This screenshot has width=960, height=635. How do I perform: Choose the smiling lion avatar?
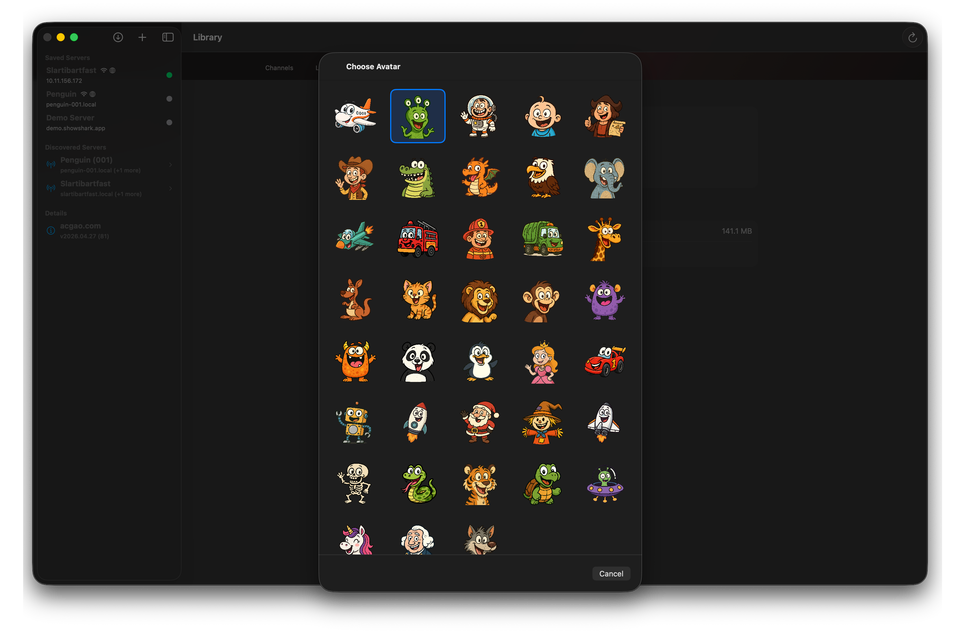pyautogui.click(x=480, y=300)
